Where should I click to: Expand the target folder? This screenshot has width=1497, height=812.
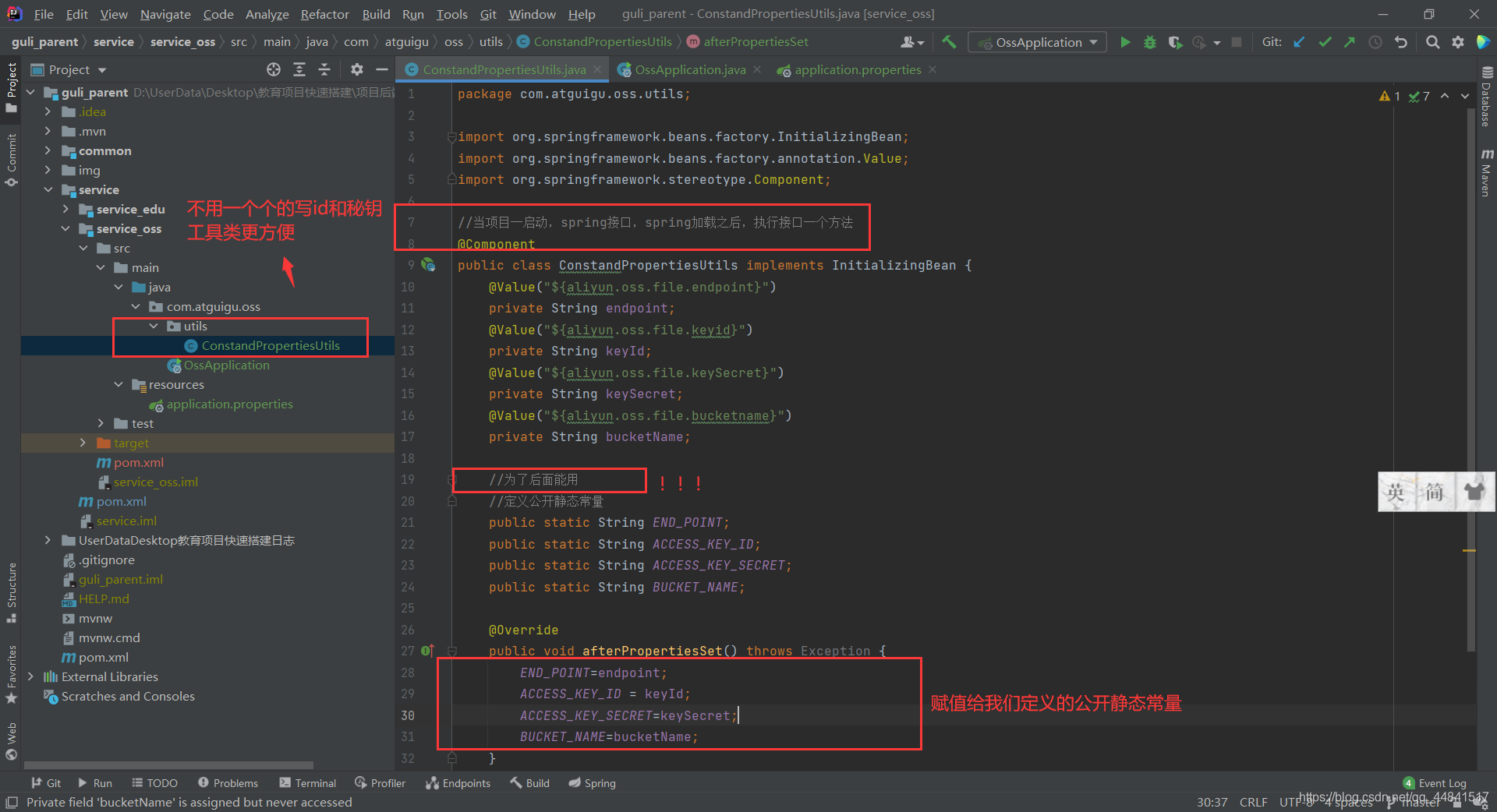click(x=83, y=443)
